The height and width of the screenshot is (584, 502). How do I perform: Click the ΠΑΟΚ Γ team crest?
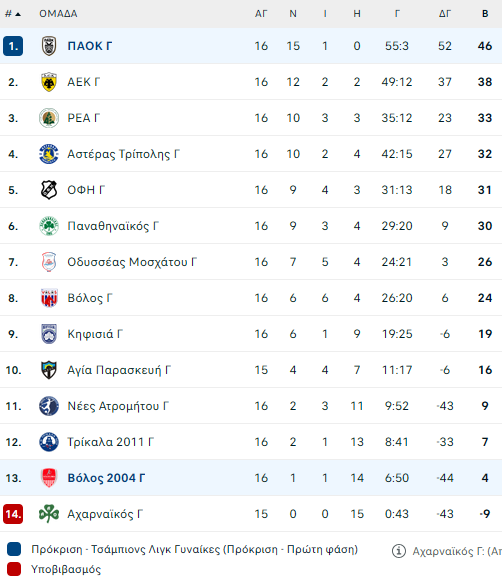(x=49, y=46)
